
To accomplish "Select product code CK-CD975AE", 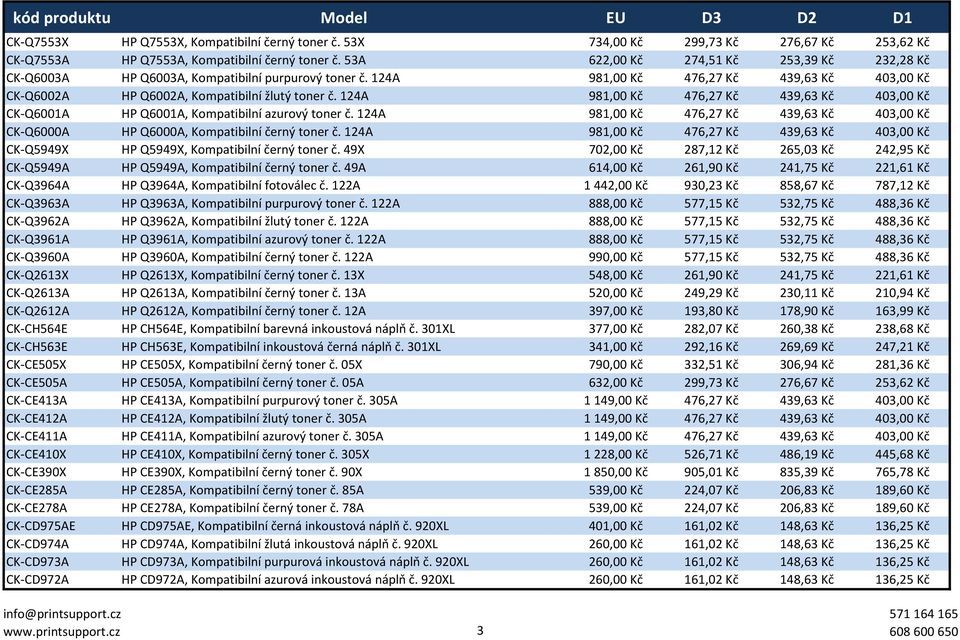I will [x=40, y=526].
